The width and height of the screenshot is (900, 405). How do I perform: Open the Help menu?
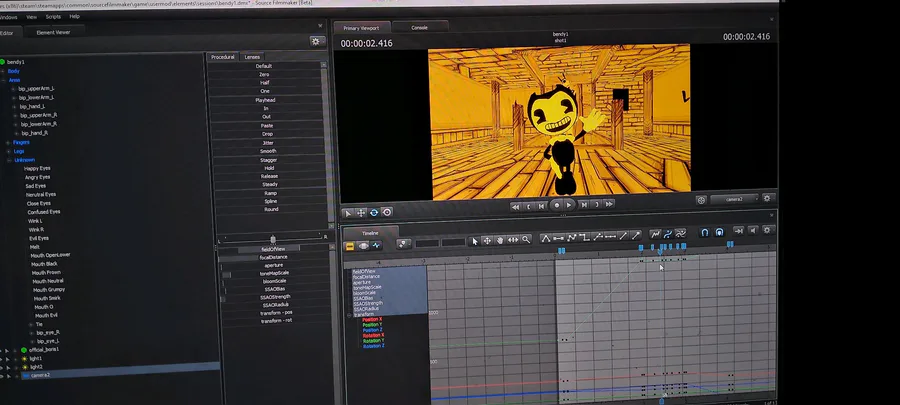coord(75,17)
